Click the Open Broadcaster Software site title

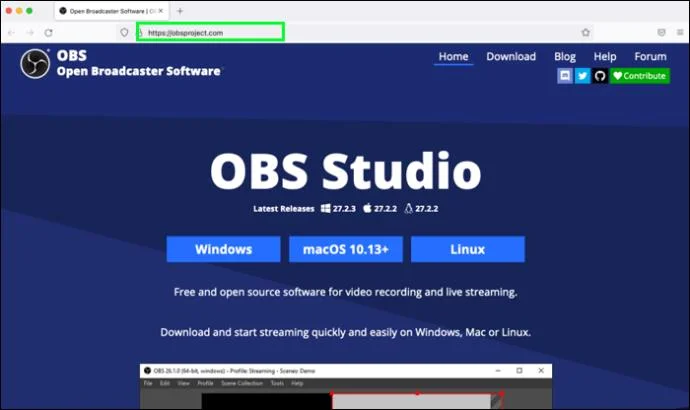(139, 71)
